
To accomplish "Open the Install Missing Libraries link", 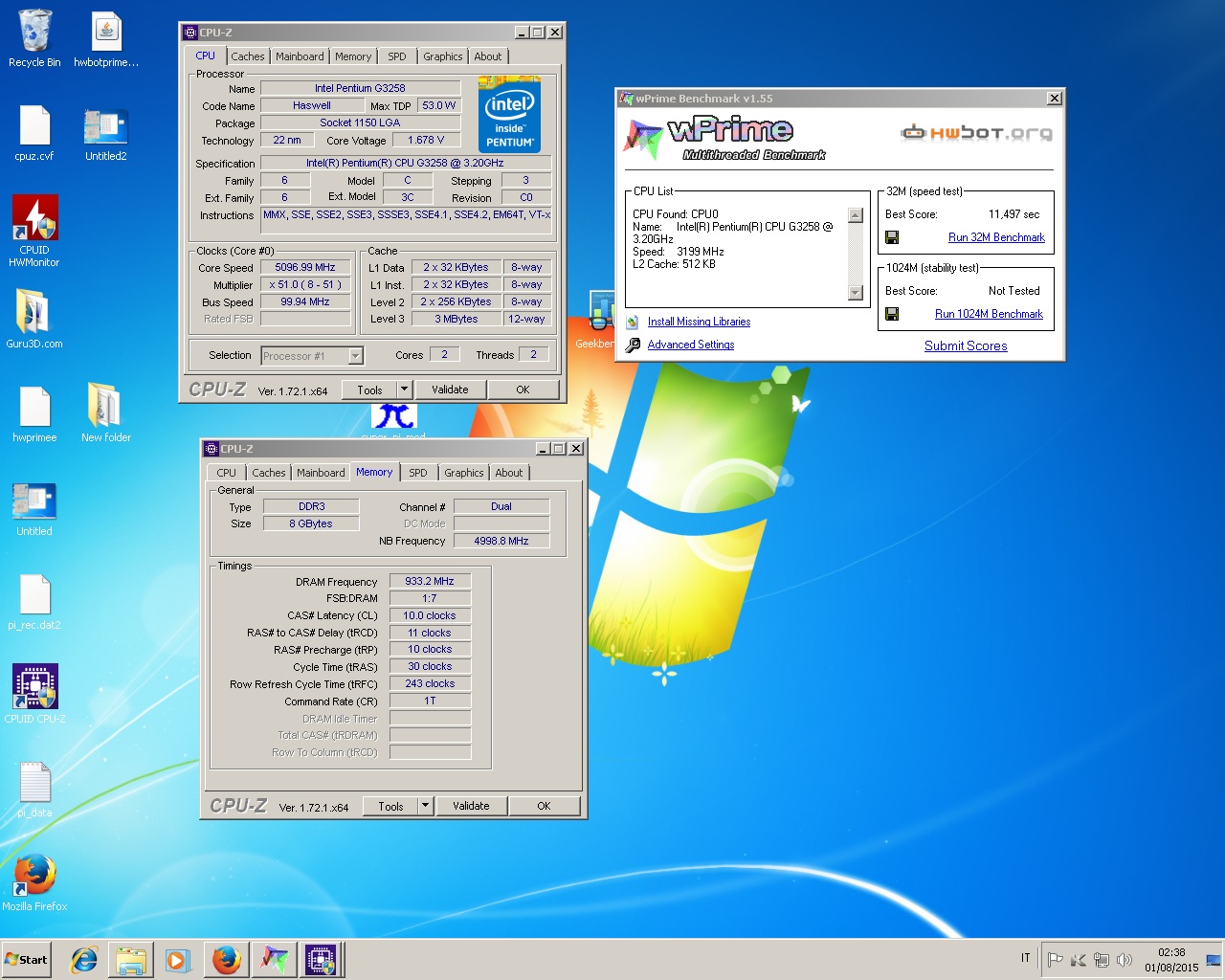I will click(x=699, y=322).
